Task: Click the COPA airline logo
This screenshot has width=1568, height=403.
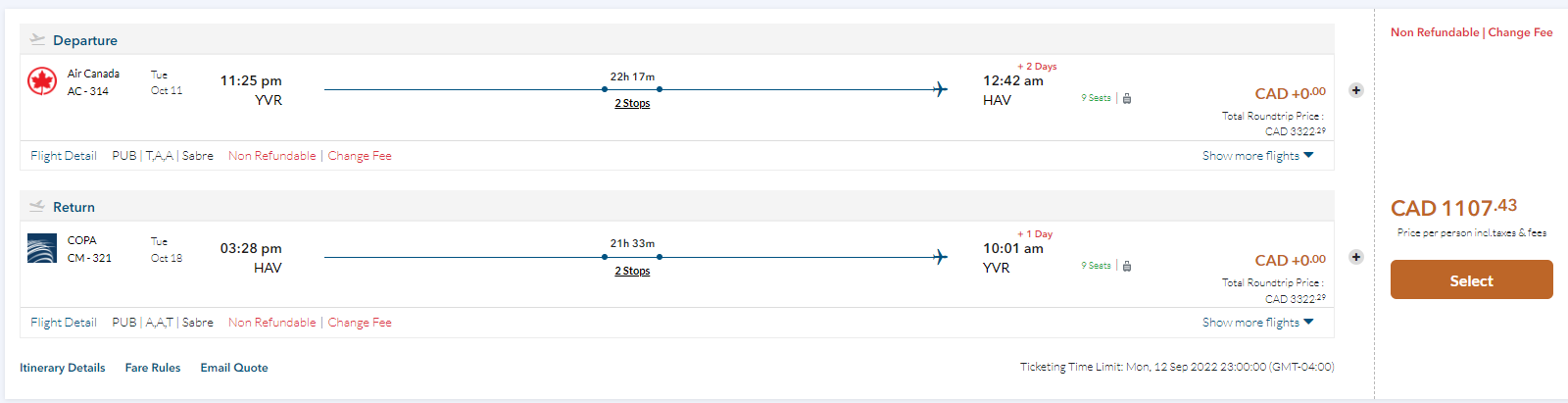Action: point(42,249)
